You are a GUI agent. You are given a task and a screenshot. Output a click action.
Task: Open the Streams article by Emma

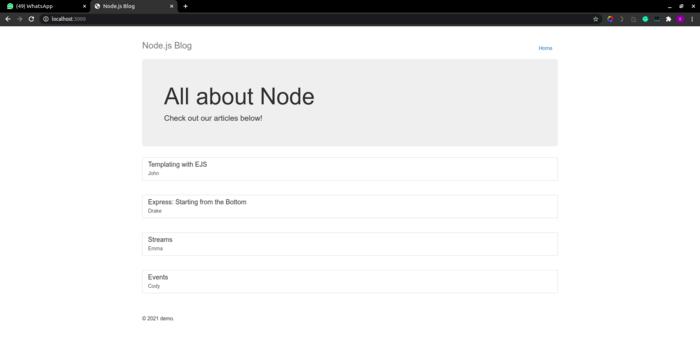click(350, 244)
